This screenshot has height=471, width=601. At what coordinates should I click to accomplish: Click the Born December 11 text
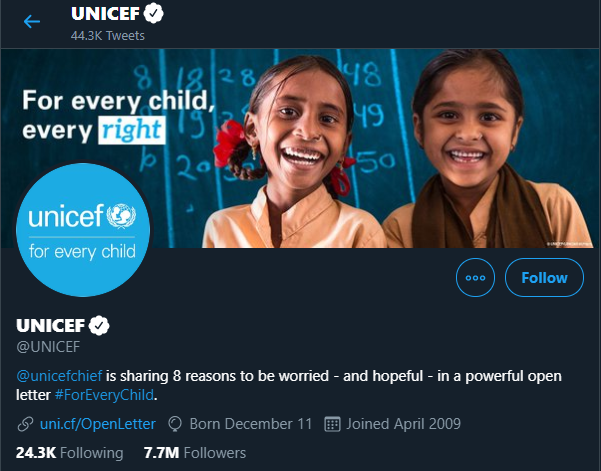250,424
